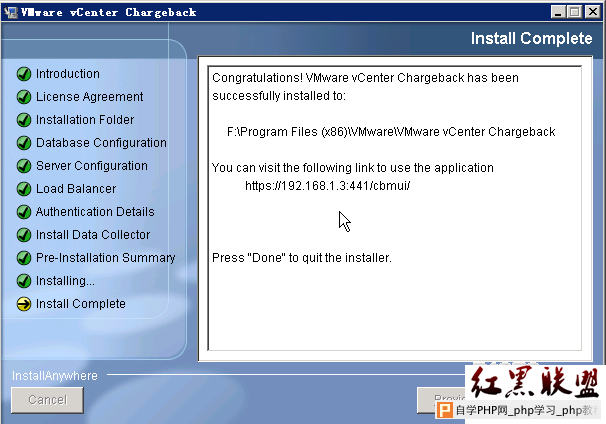Viewport: 606px width, 424px height.
Task: Click the yellow arrow icon beside Install Complete
Action: pos(24,304)
